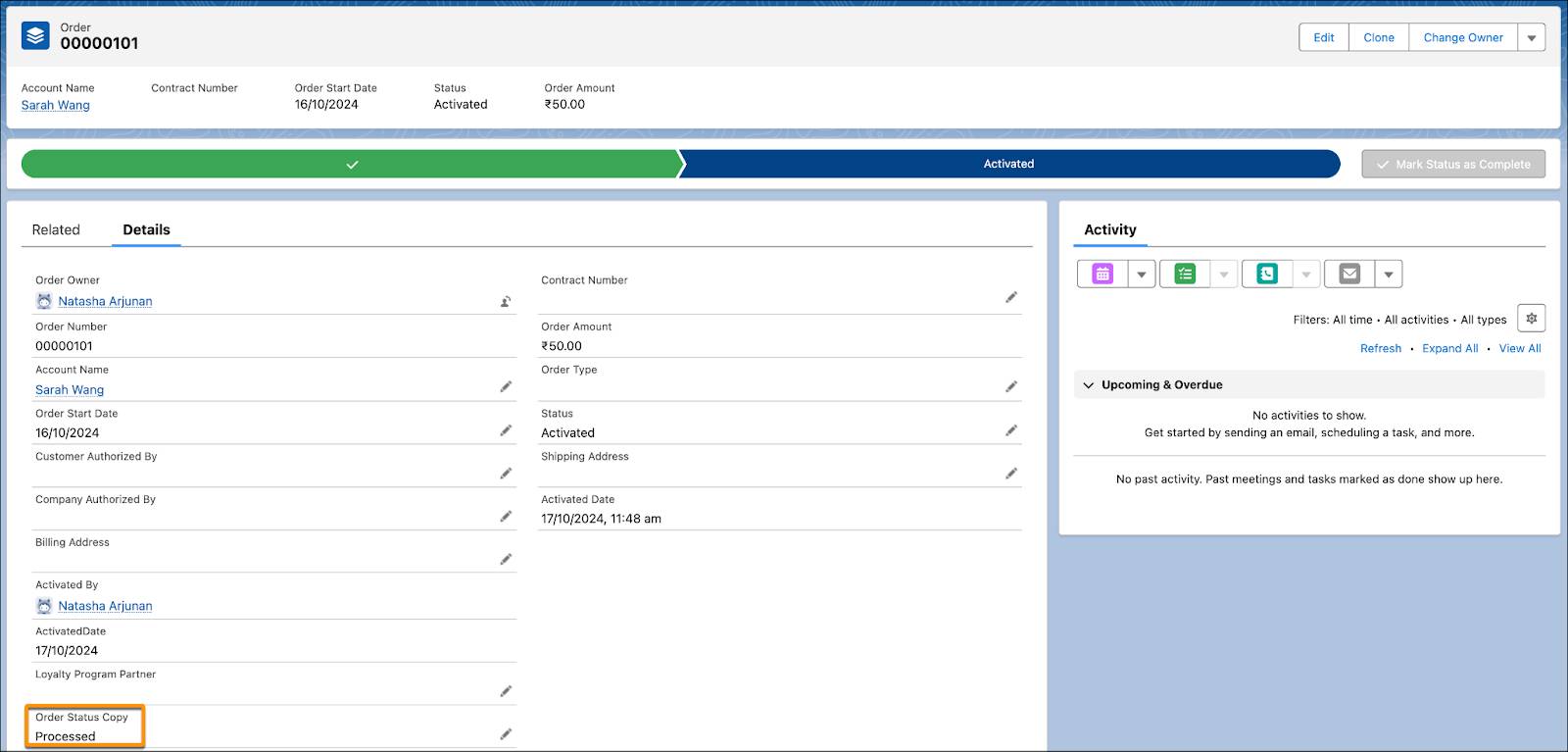Viewport: 1568px width, 752px height.
Task: Open Natasha Arjunan link under Activated By
Action: click(105, 606)
